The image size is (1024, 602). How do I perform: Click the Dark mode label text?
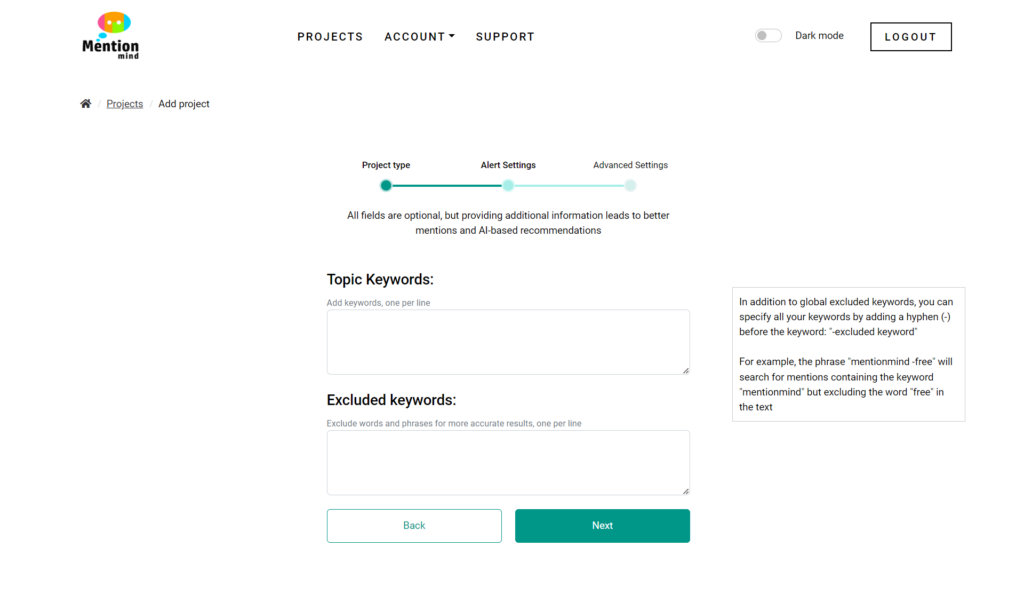click(819, 35)
